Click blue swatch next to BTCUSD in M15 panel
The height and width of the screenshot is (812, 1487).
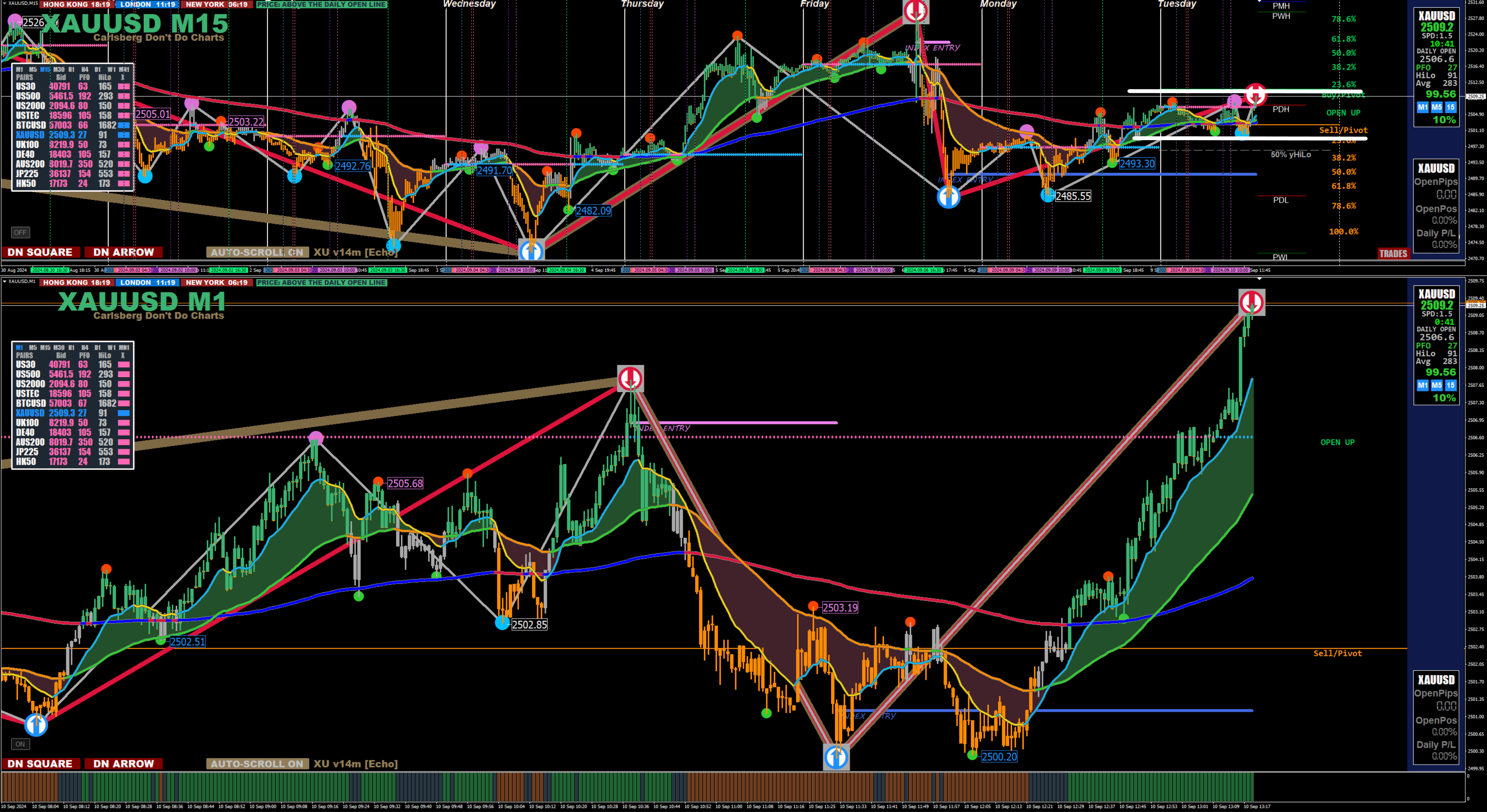coord(123,125)
